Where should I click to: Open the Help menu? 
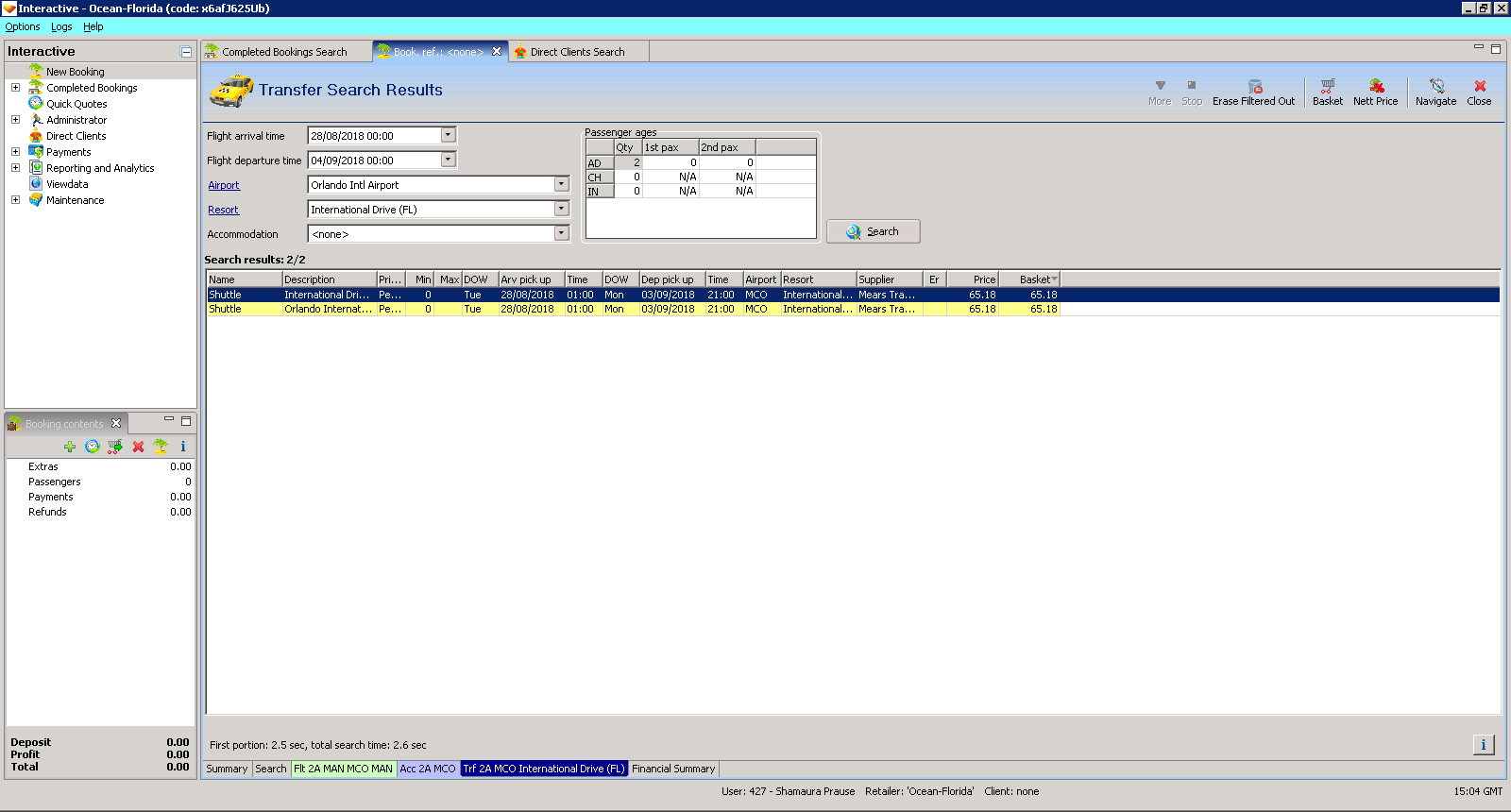coord(93,26)
